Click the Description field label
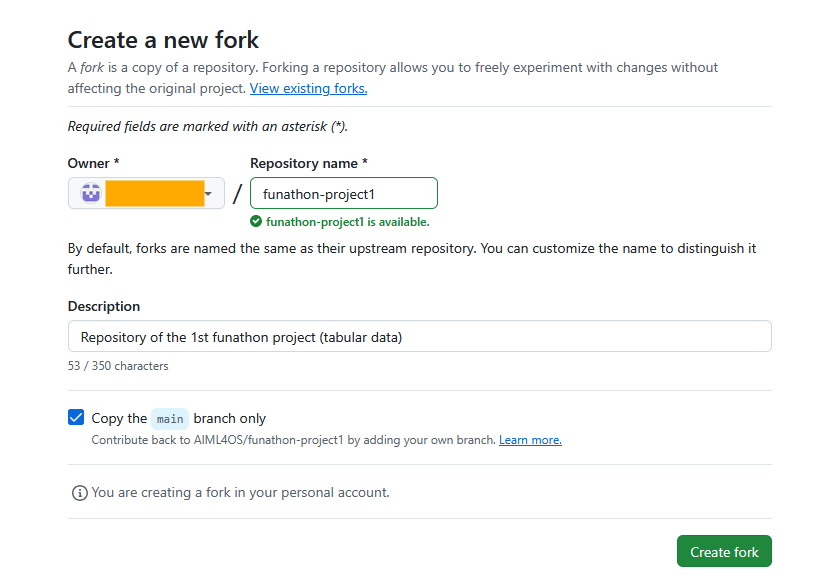 click(x=104, y=306)
